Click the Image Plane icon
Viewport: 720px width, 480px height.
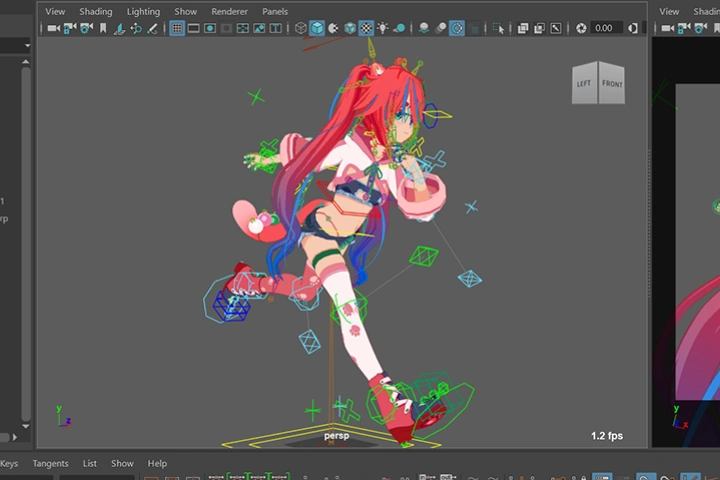point(119,28)
